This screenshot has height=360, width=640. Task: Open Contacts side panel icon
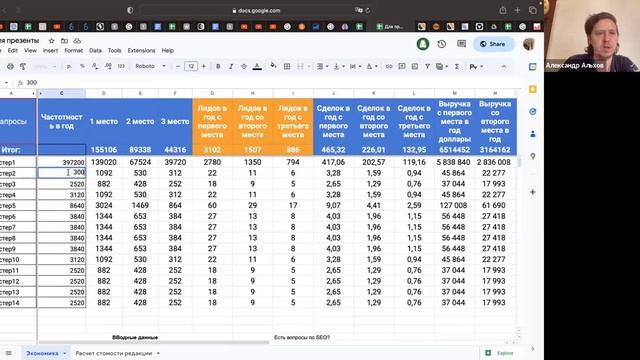click(533, 133)
